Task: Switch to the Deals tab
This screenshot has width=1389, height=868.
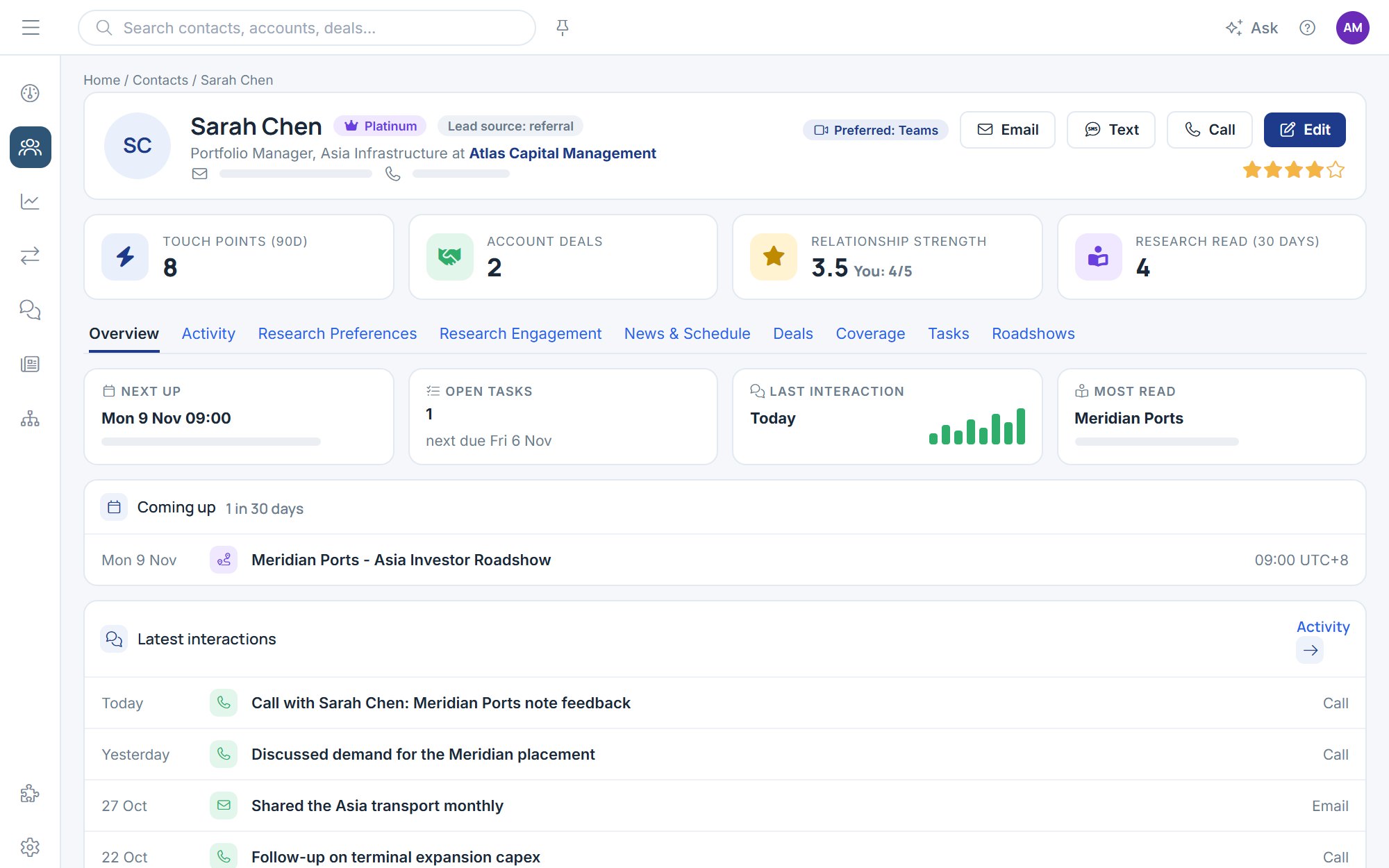Action: [793, 334]
